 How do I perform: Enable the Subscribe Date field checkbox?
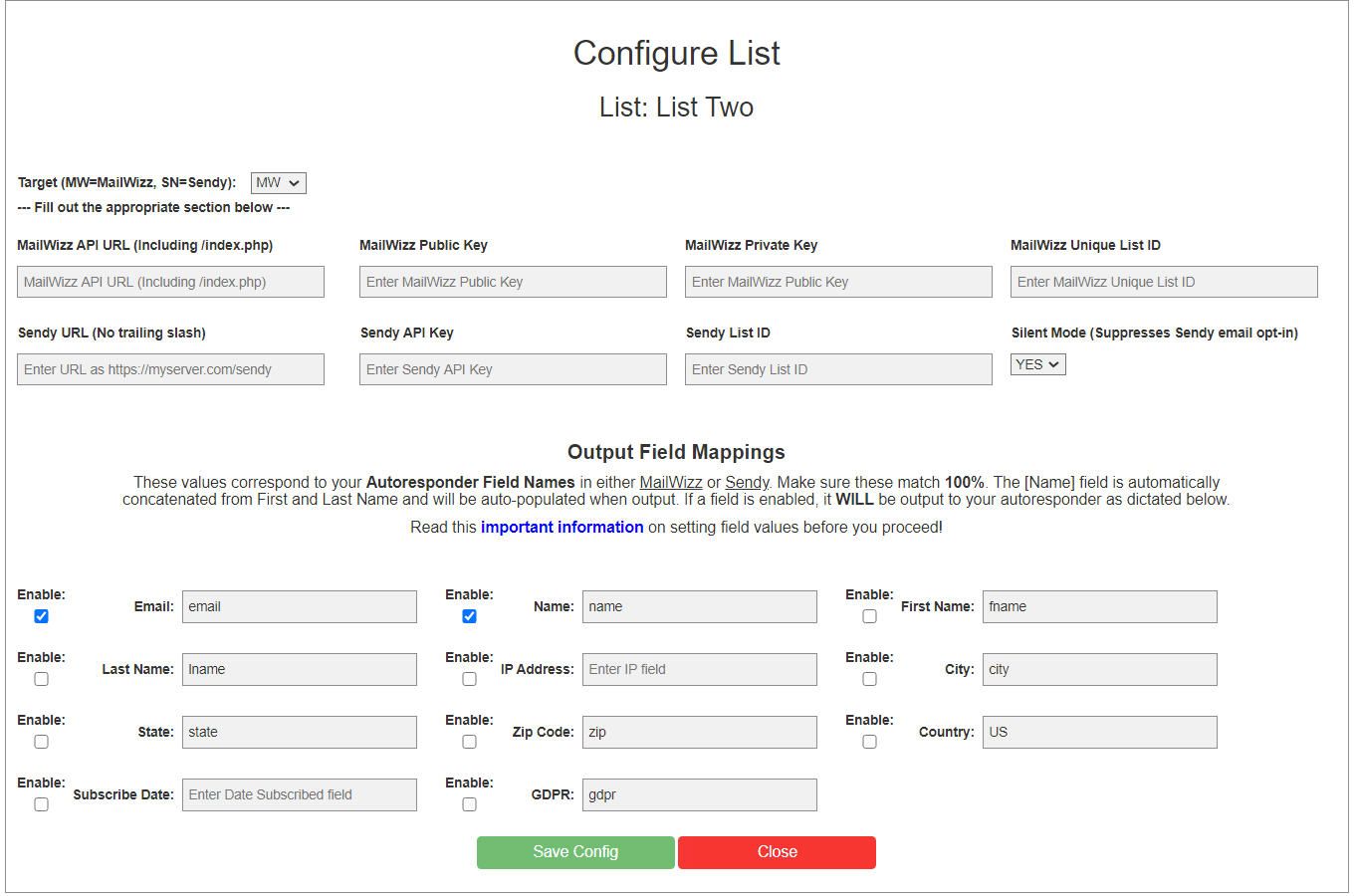(41, 804)
